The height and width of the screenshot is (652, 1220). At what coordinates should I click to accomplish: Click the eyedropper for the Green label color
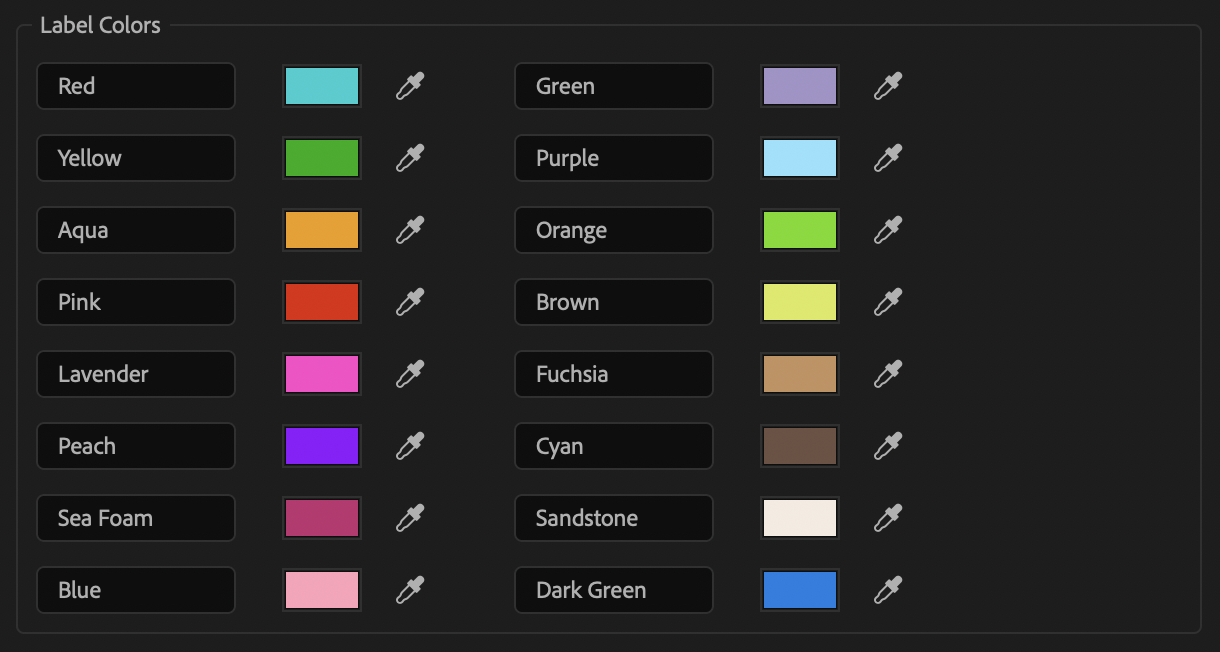point(887,86)
